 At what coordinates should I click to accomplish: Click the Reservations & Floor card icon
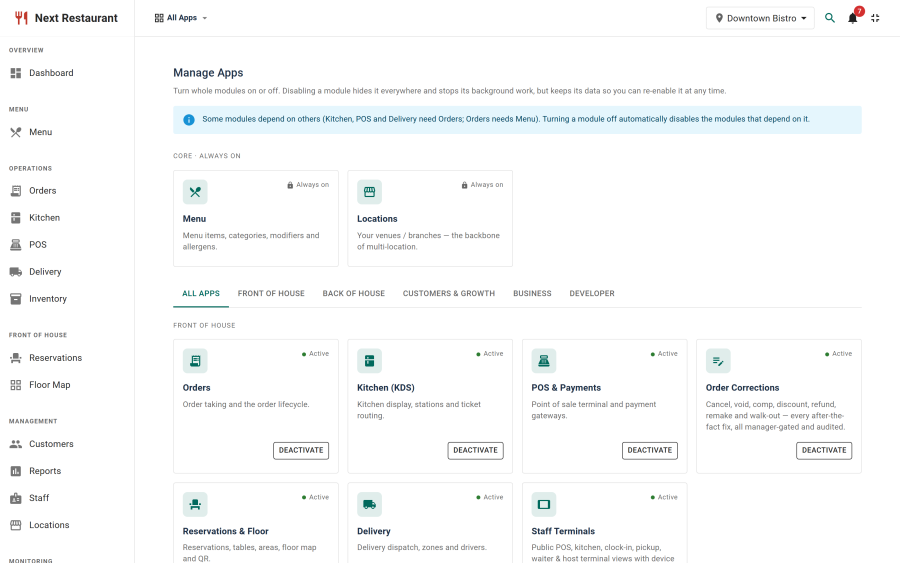pyautogui.click(x=195, y=504)
